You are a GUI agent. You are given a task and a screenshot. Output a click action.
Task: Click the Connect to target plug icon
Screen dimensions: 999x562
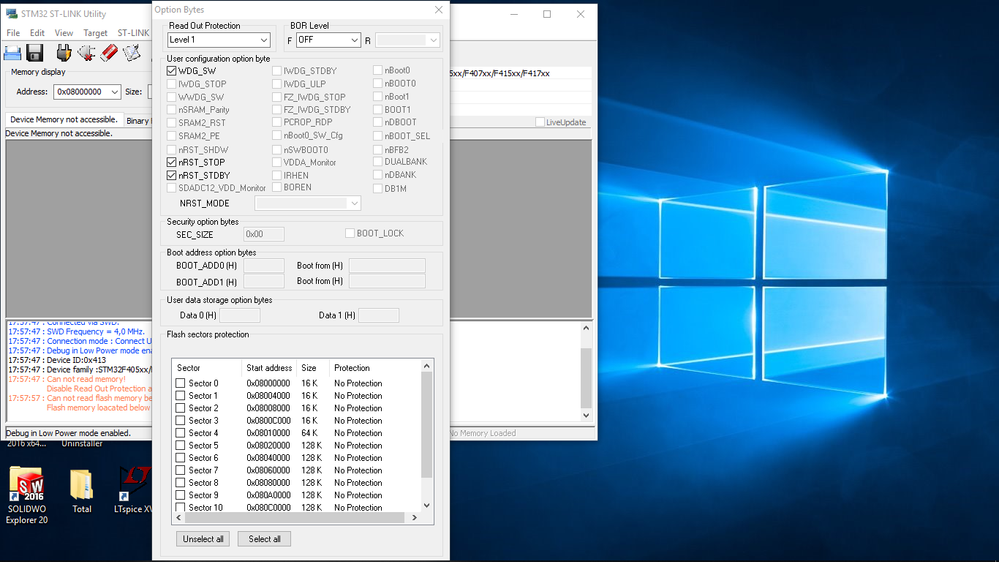point(64,52)
